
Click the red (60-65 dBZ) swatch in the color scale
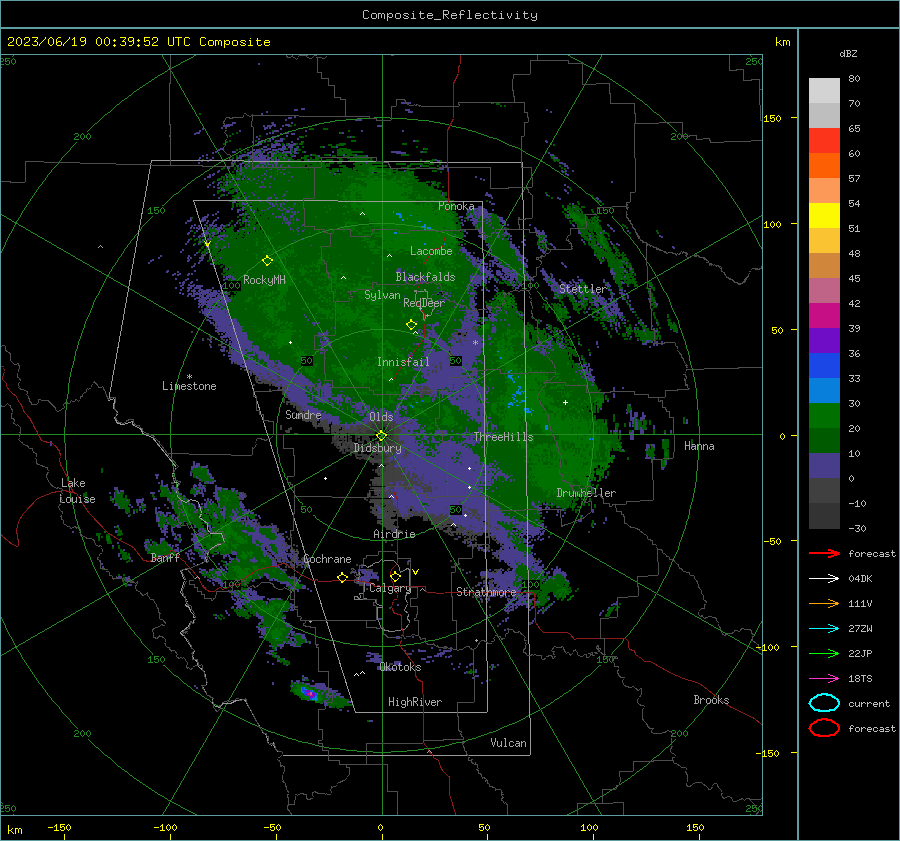[x=824, y=141]
